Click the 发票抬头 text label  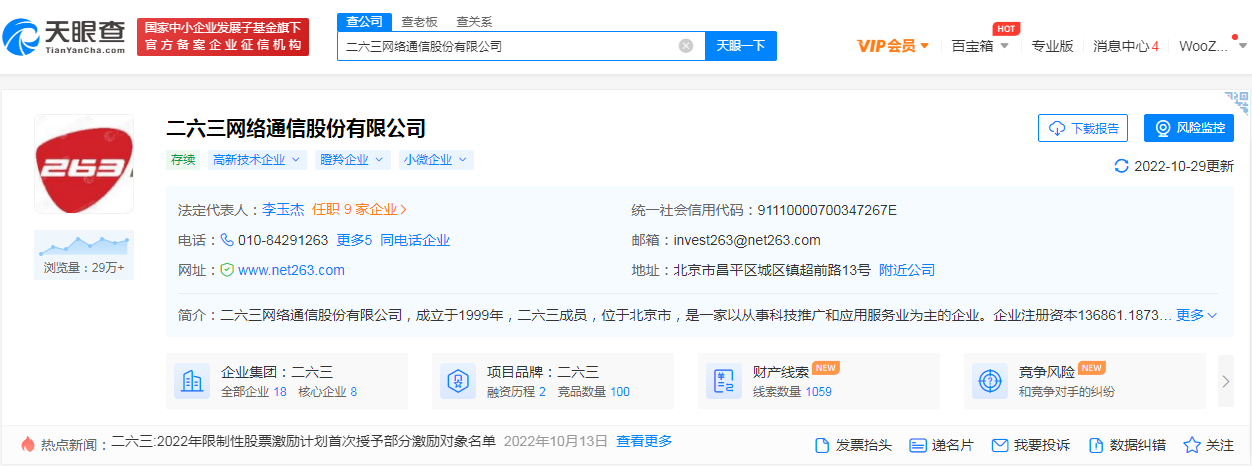tap(864, 445)
